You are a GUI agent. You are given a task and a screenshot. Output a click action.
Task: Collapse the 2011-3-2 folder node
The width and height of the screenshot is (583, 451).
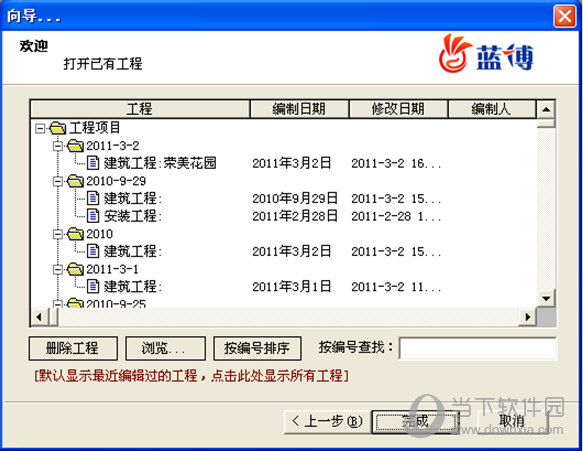pyautogui.click(x=58, y=146)
